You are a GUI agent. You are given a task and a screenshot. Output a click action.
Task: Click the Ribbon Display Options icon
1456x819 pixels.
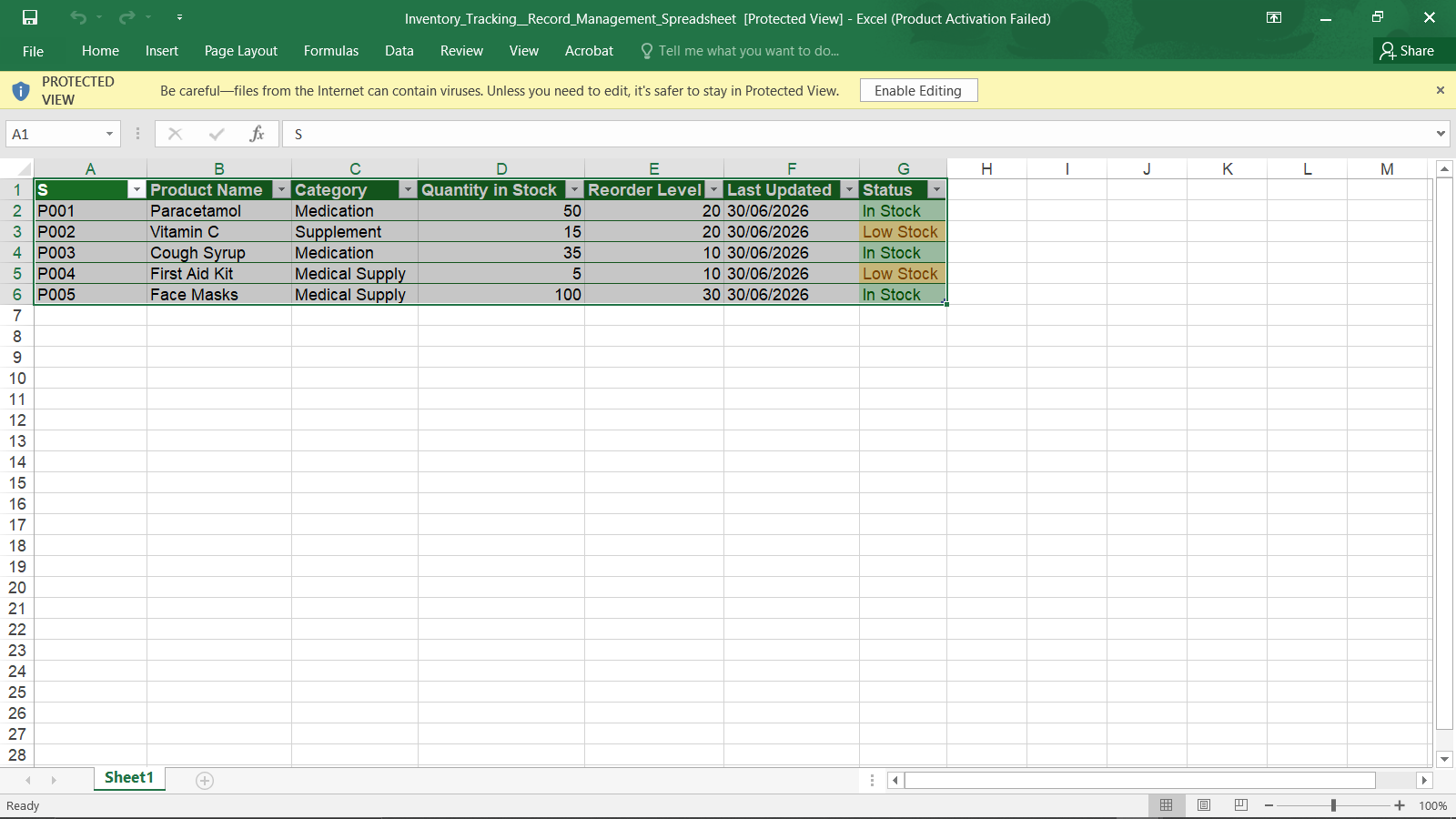point(1274,17)
